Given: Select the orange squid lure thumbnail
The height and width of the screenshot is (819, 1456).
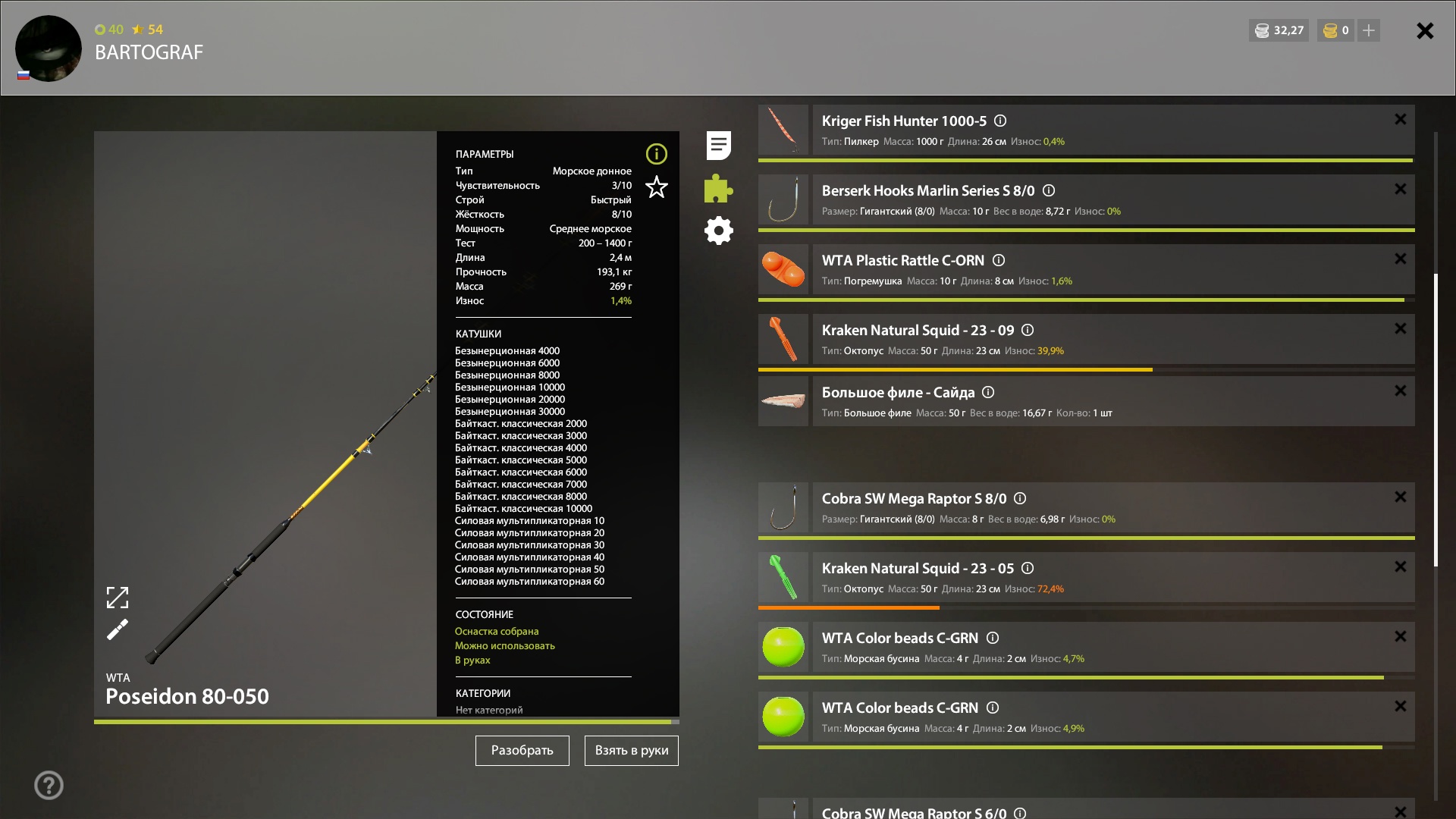Looking at the screenshot, I should [x=783, y=339].
